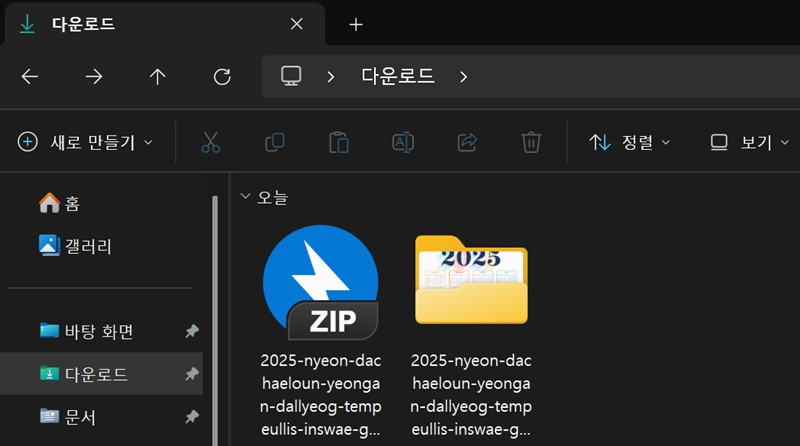800x446 pixels.
Task: Click the 2025 folder's name text
Action: click(471, 394)
